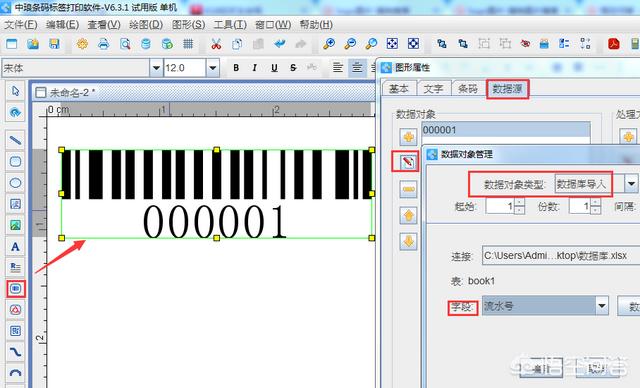The height and width of the screenshot is (388, 640).
Task: Select the straight line drawing tool
Action: [16, 140]
